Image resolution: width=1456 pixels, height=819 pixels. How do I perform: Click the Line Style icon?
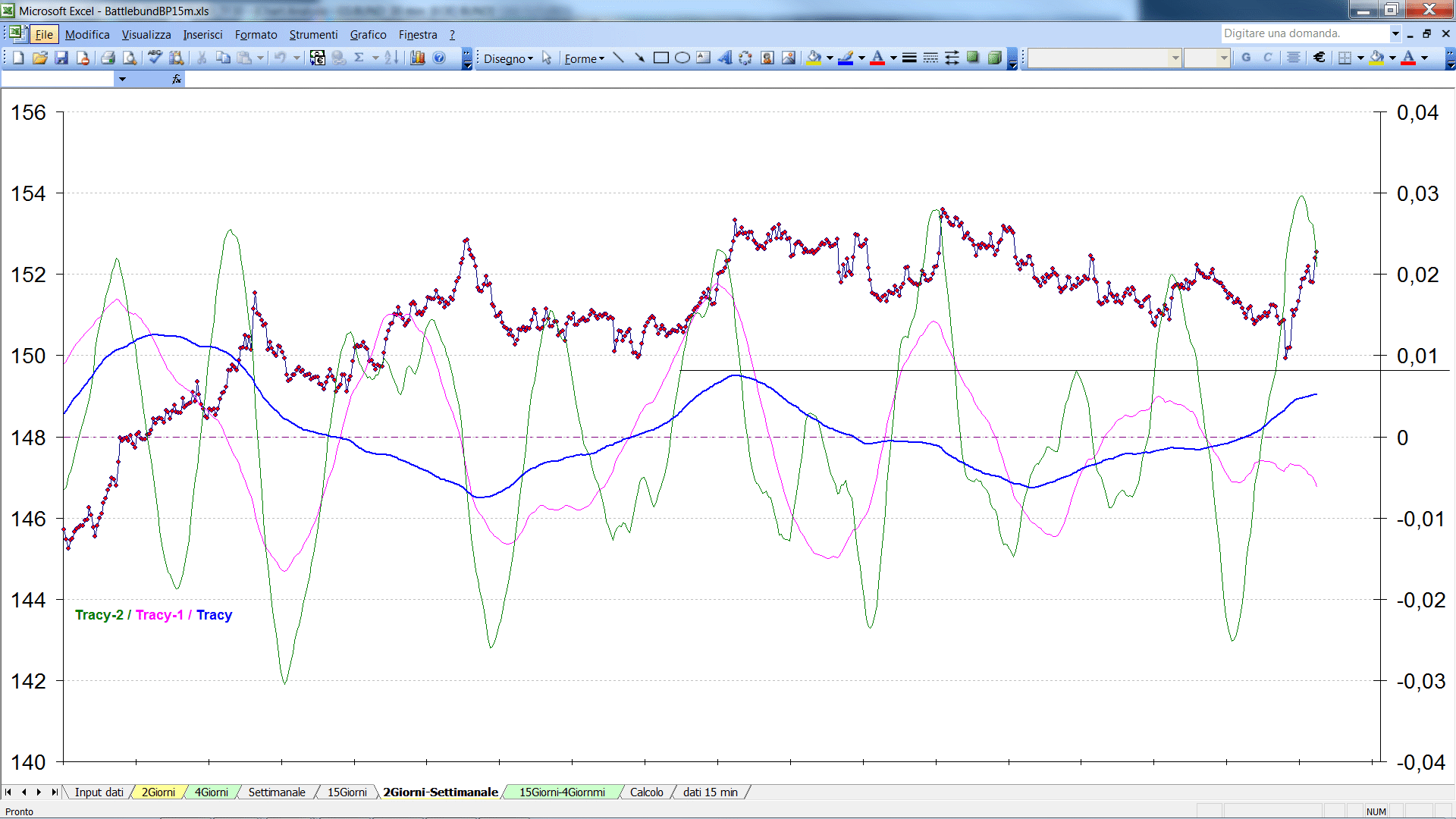pos(909,58)
